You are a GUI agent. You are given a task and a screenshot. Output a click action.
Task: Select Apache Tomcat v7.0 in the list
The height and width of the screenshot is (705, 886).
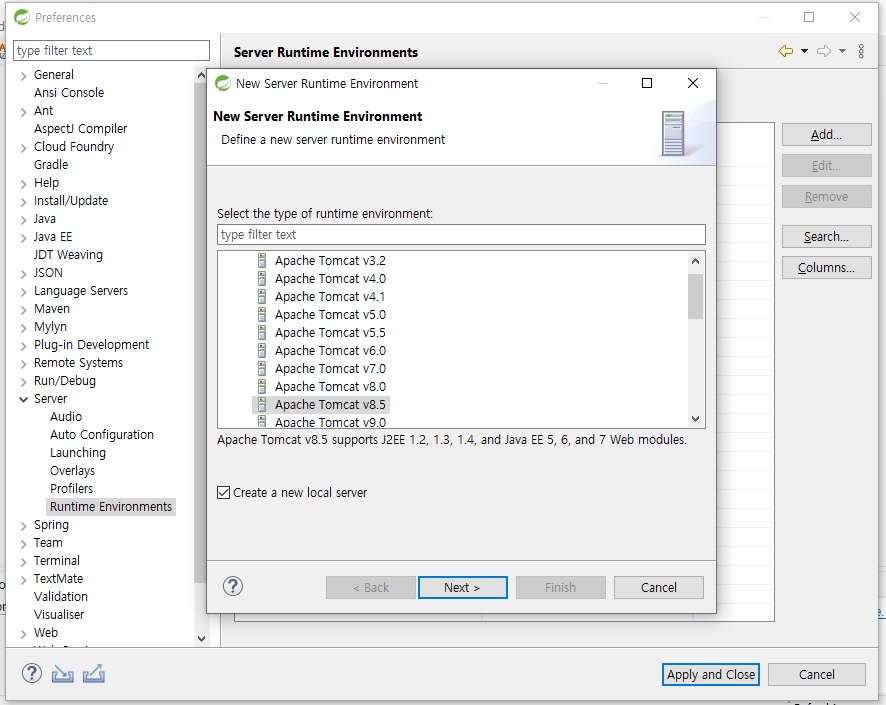coord(330,369)
